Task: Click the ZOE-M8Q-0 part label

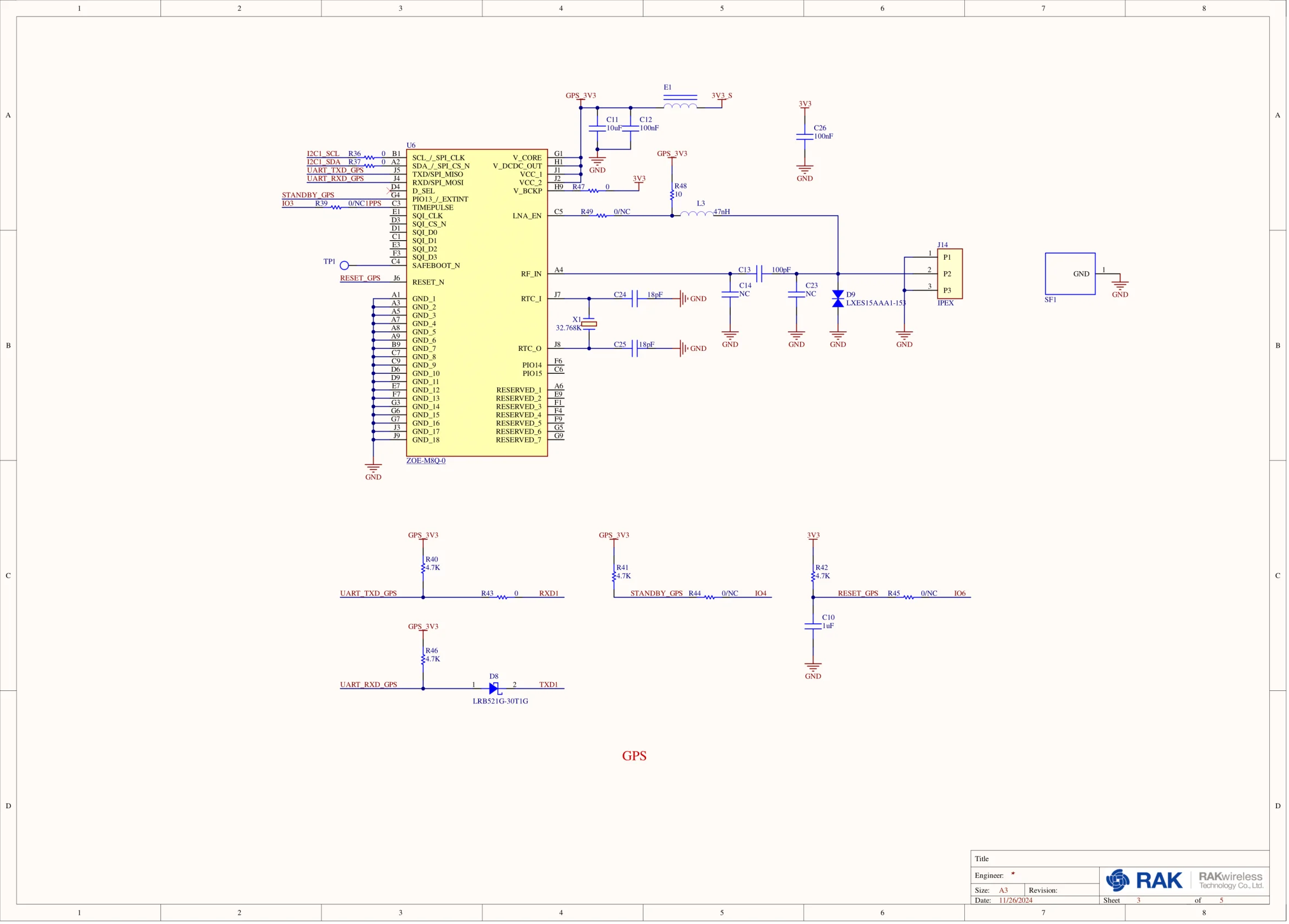Action: (x=426, y=461)
